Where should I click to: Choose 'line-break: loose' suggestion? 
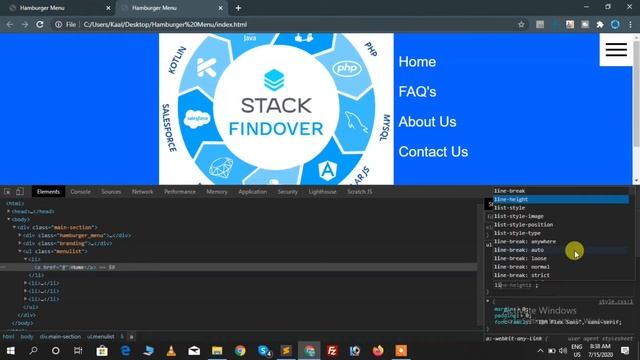coord(561,258)
